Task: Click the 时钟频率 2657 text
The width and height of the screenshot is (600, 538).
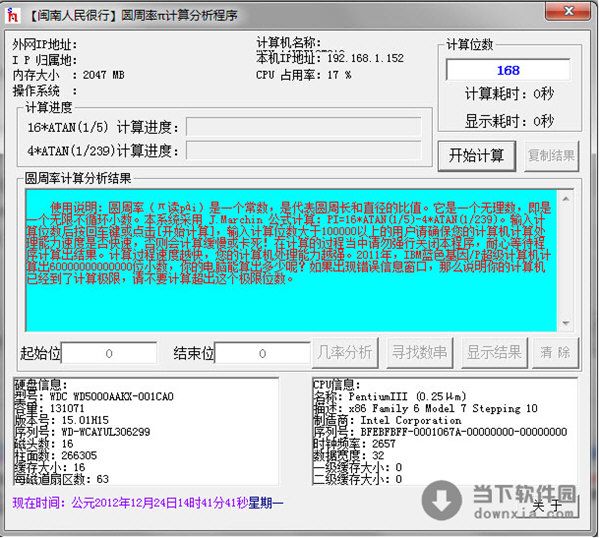Action: click(x=354, y=444)
